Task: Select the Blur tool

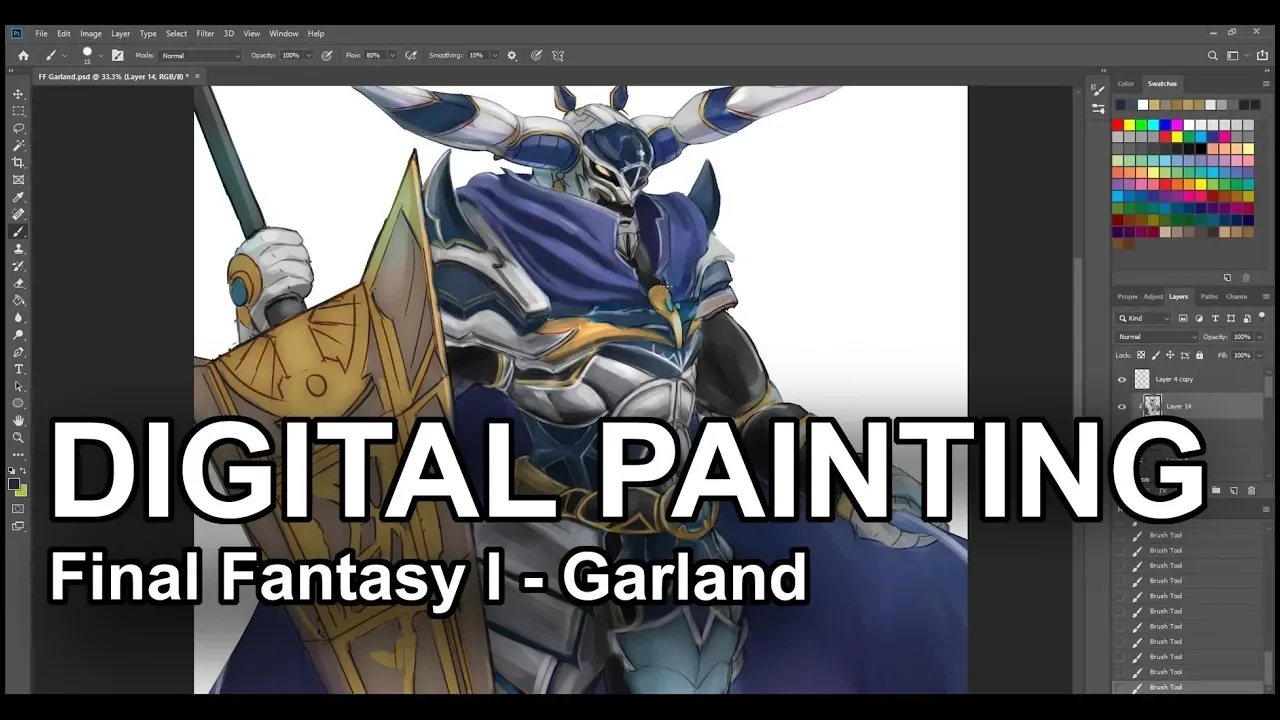Action: pyautogui.click(x=18, y=317)
